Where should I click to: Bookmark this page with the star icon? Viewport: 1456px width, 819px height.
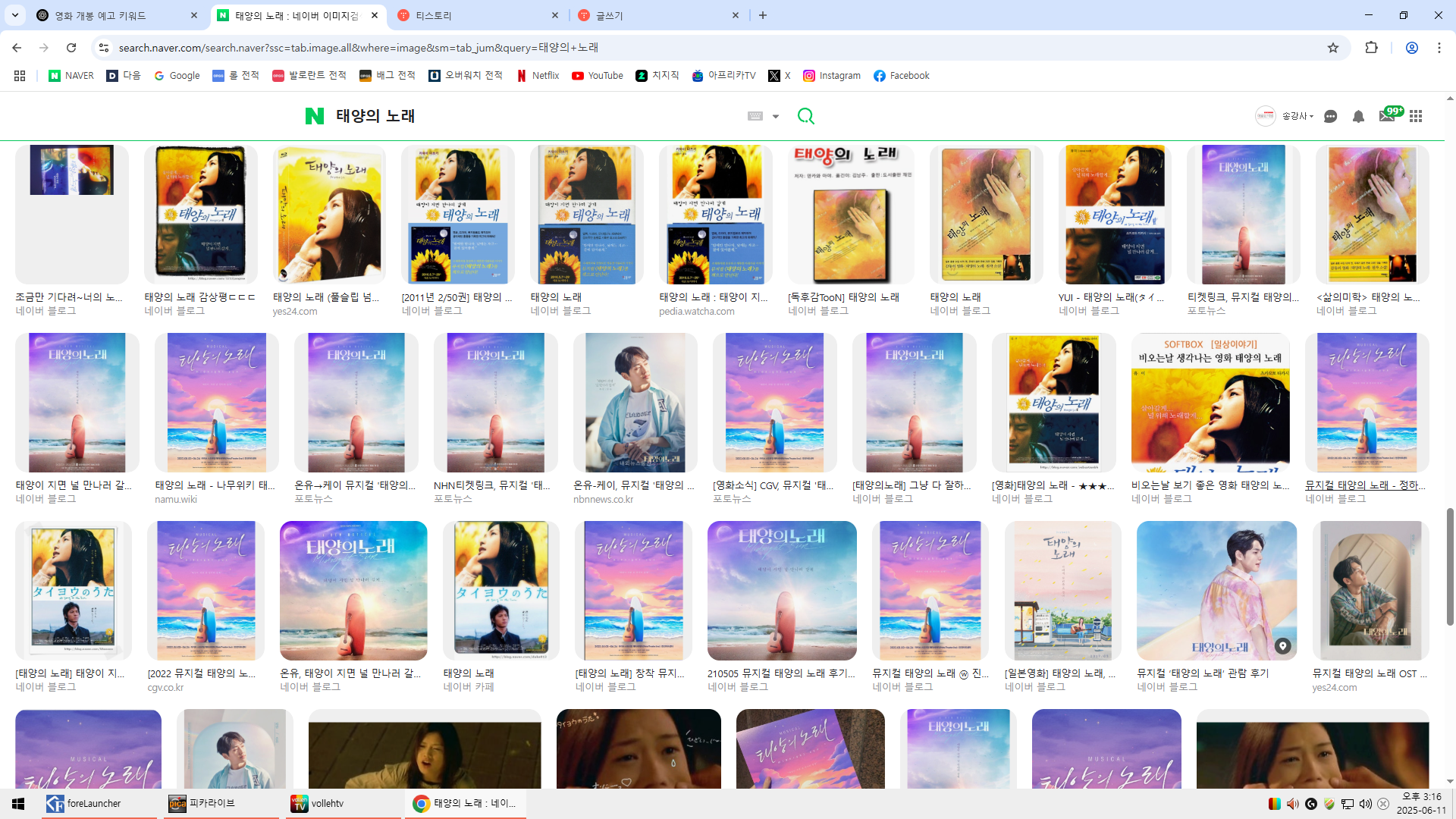(x=1333, y=48)
